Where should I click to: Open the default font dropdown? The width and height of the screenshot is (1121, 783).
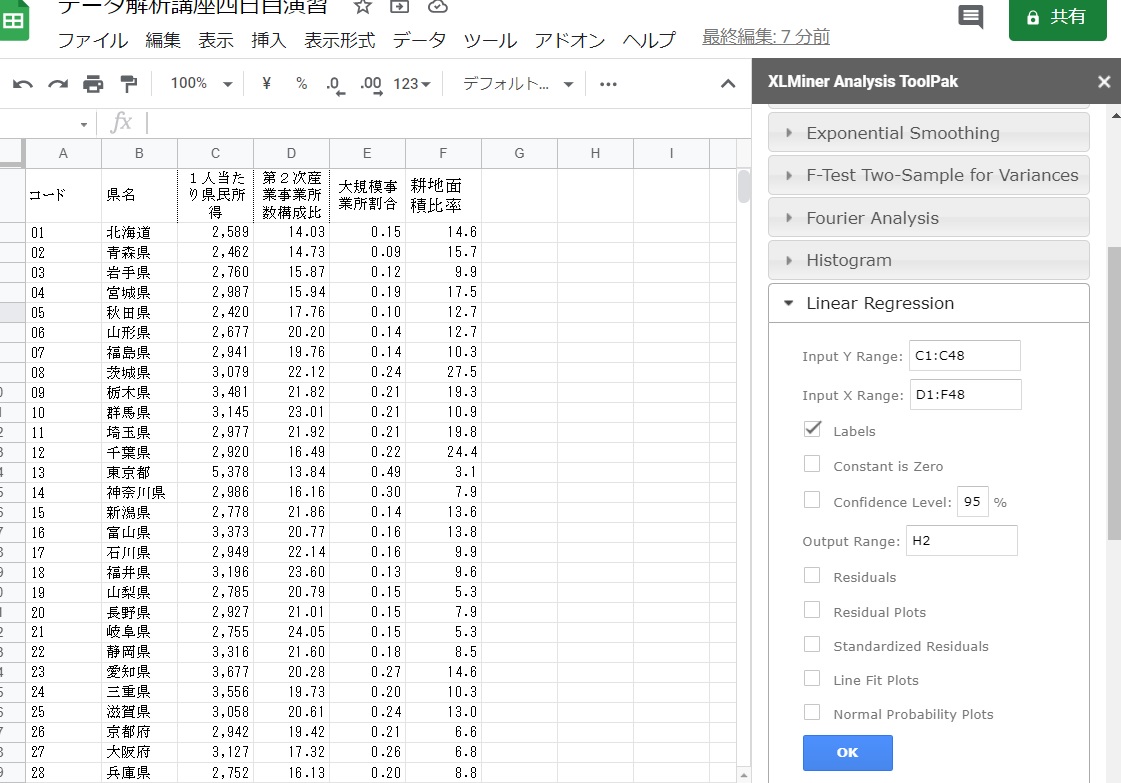pyautogui.click(x=518, y=84)
